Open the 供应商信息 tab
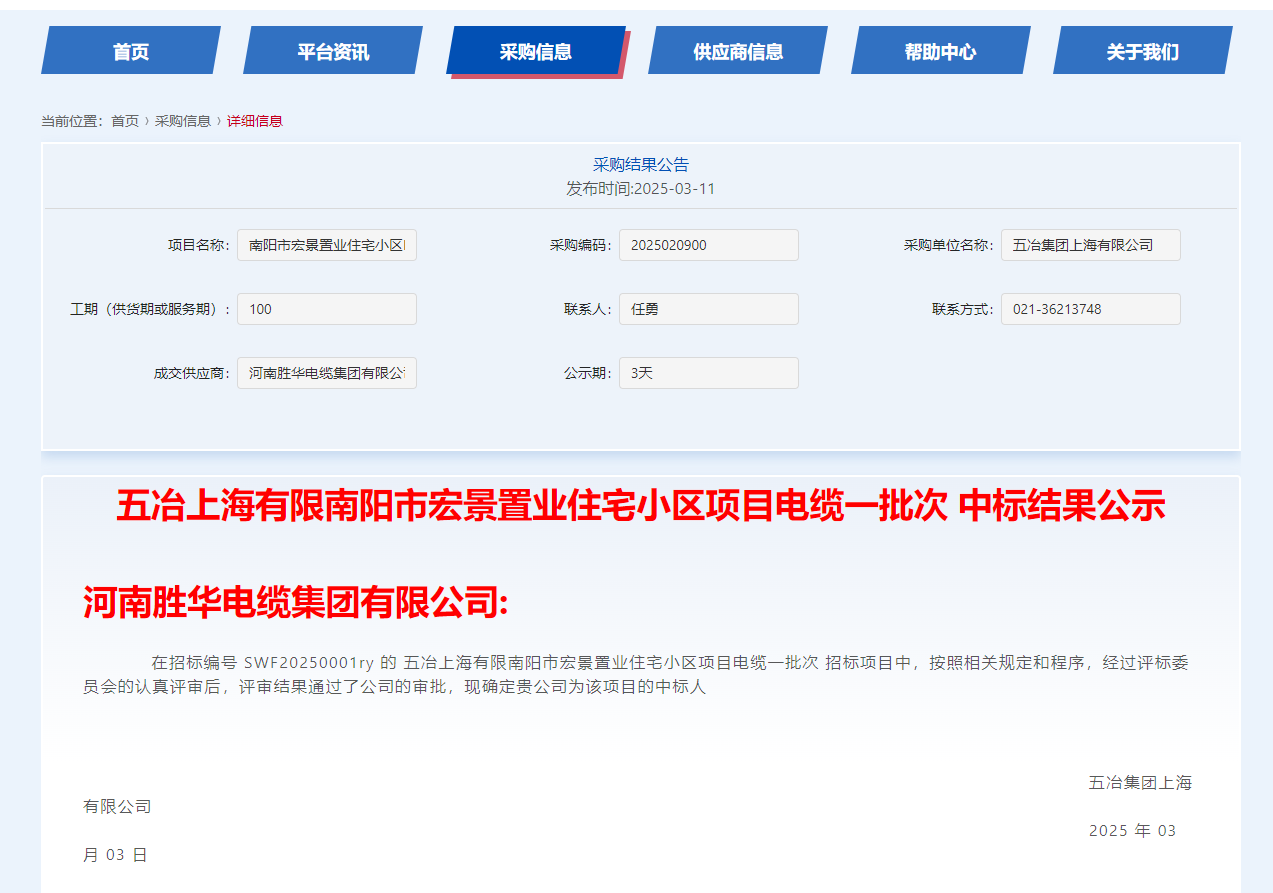This screenshot has width=1273, height=893. (737, 50)
